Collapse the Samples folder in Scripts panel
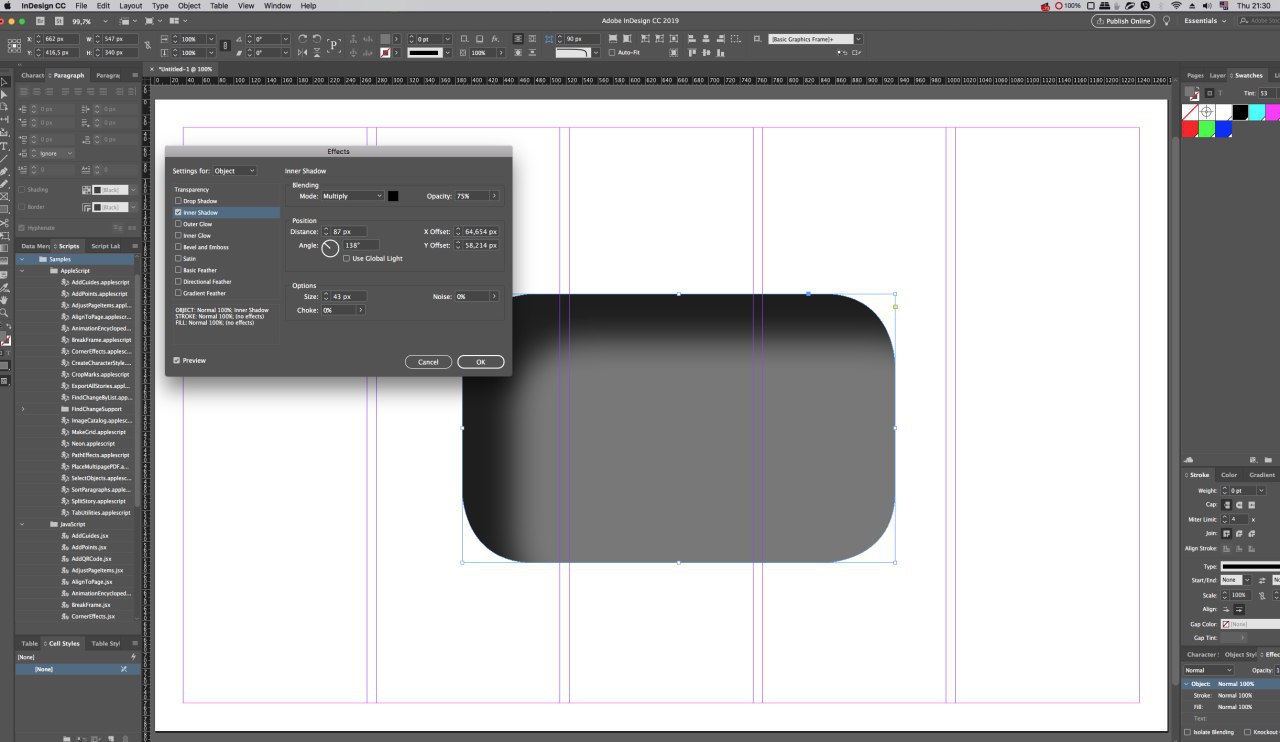This screenshot has width=1280, height=742. [x=22, y=259]
